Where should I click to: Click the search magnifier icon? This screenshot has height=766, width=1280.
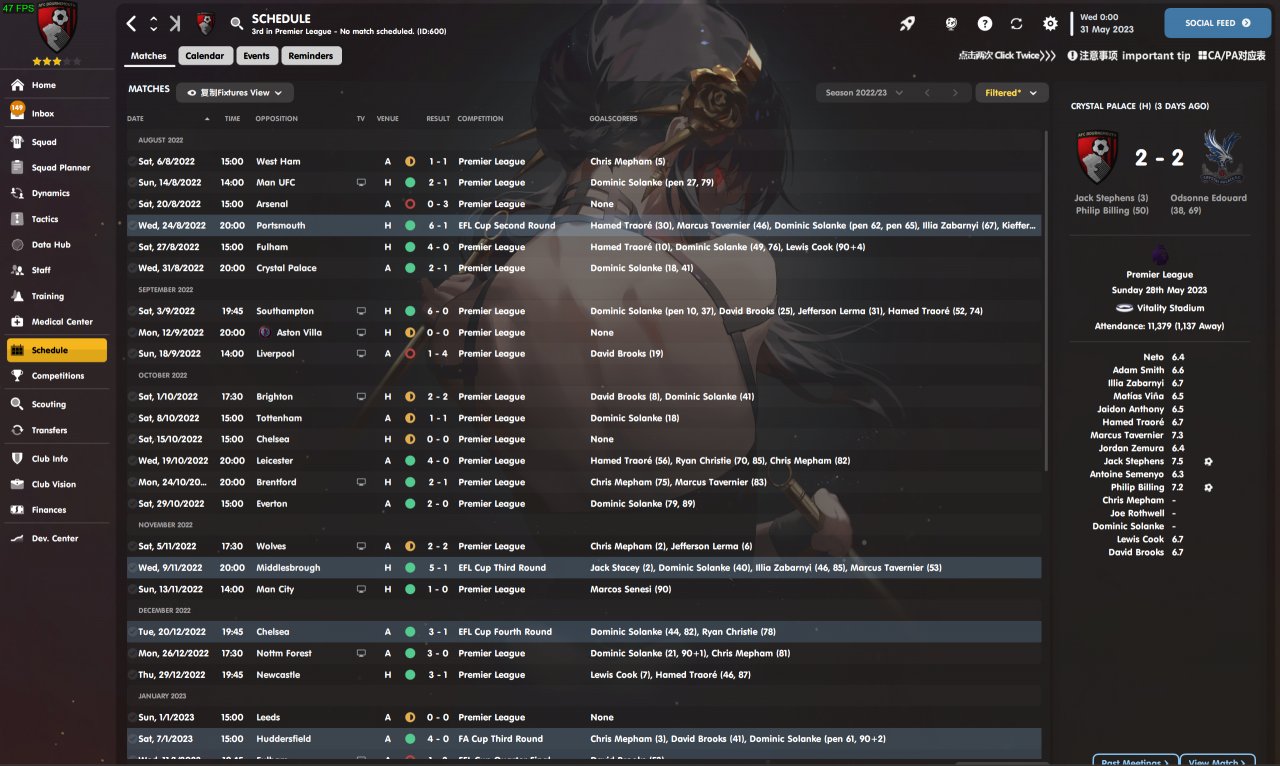[237, 23]
